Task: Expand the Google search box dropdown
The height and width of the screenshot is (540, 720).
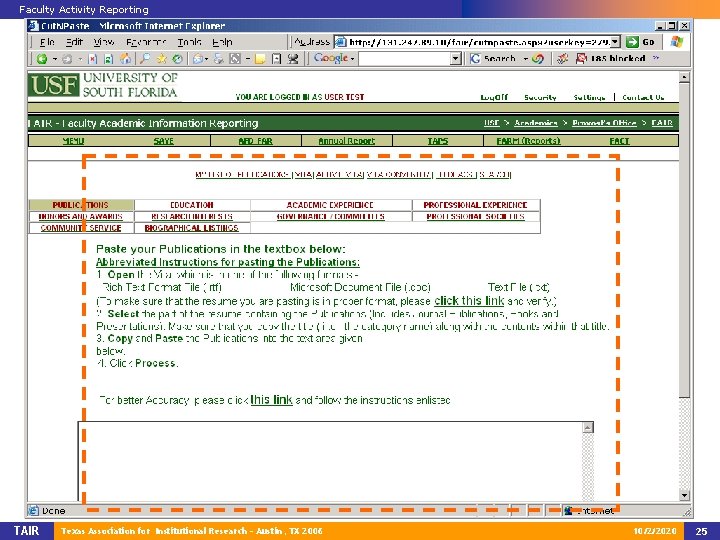Action: pyautogui.click(x=456, y=58)
